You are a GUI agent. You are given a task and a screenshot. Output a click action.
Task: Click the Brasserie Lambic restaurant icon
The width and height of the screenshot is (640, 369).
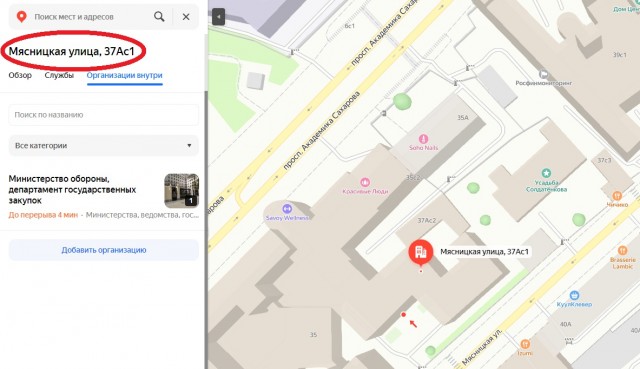(622, 250)
